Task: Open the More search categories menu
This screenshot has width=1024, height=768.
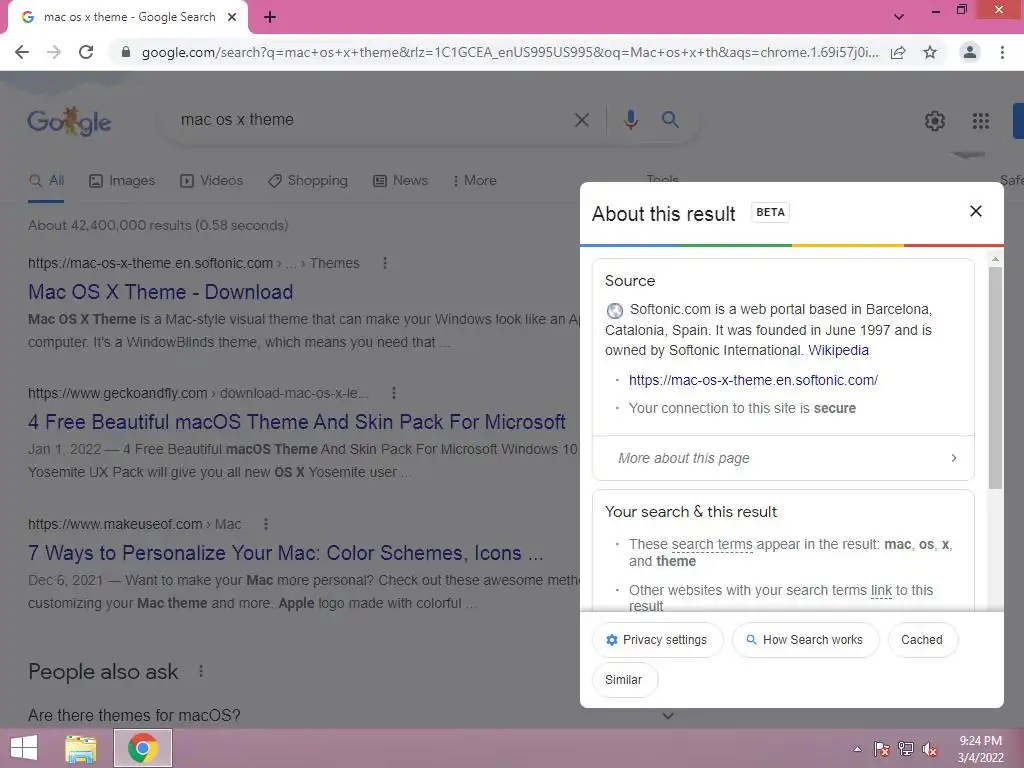Action: coord(475,181)
